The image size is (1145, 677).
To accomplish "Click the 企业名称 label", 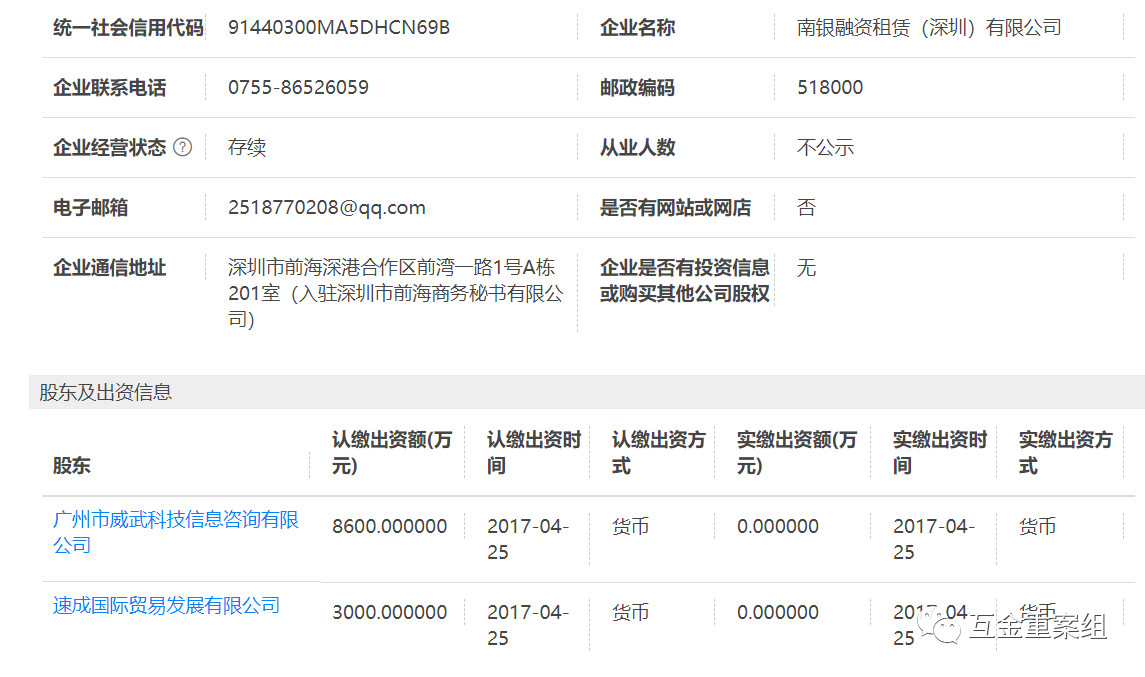I will coord(637,28).
